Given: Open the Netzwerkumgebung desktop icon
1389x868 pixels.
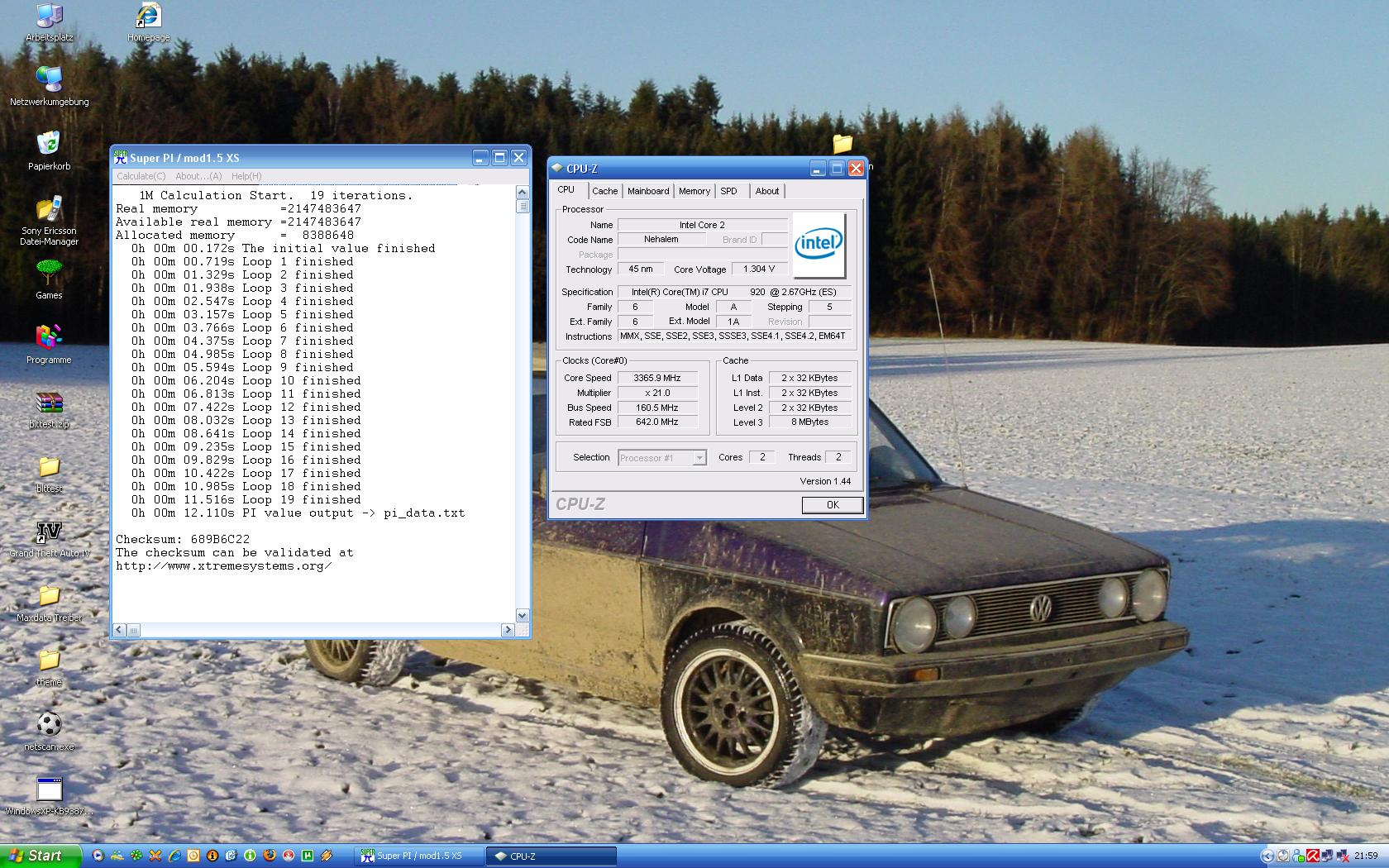Looking at the screenshot, I should pos(49,80).
